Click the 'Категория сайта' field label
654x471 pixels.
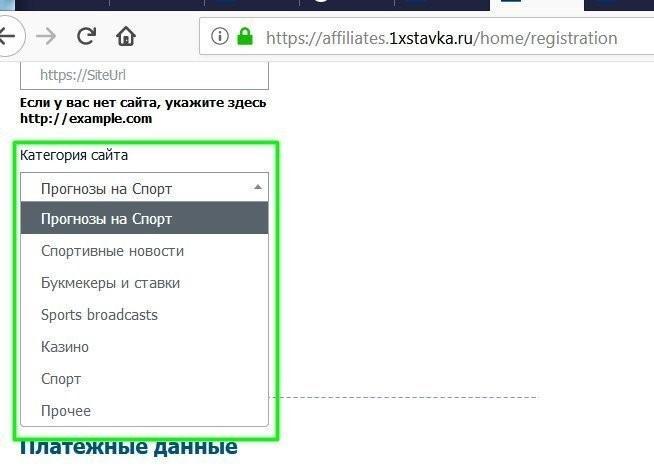click(x=74, y=155)
